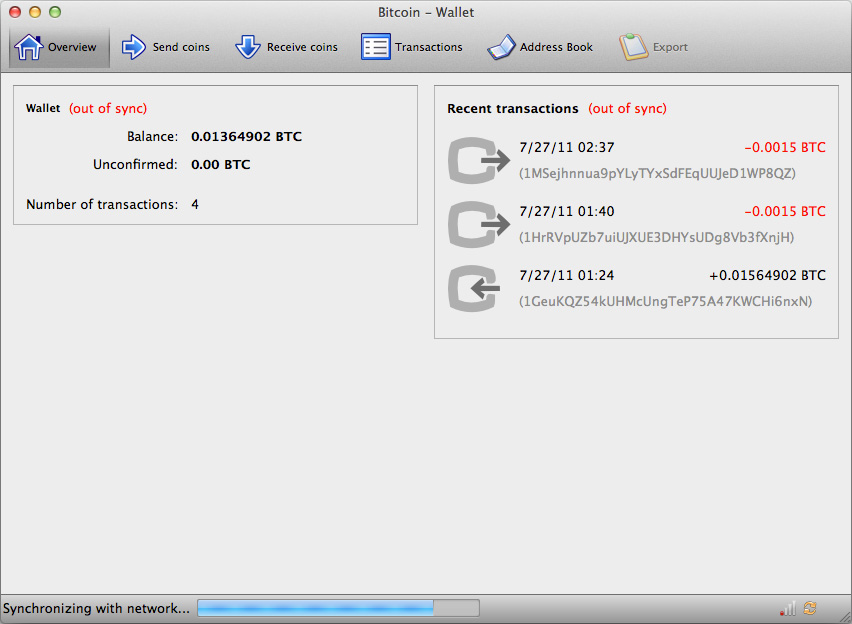Click the sent icon for 02:37 transaction
This screenshot has width=852, height=624.
pos(479,160)
